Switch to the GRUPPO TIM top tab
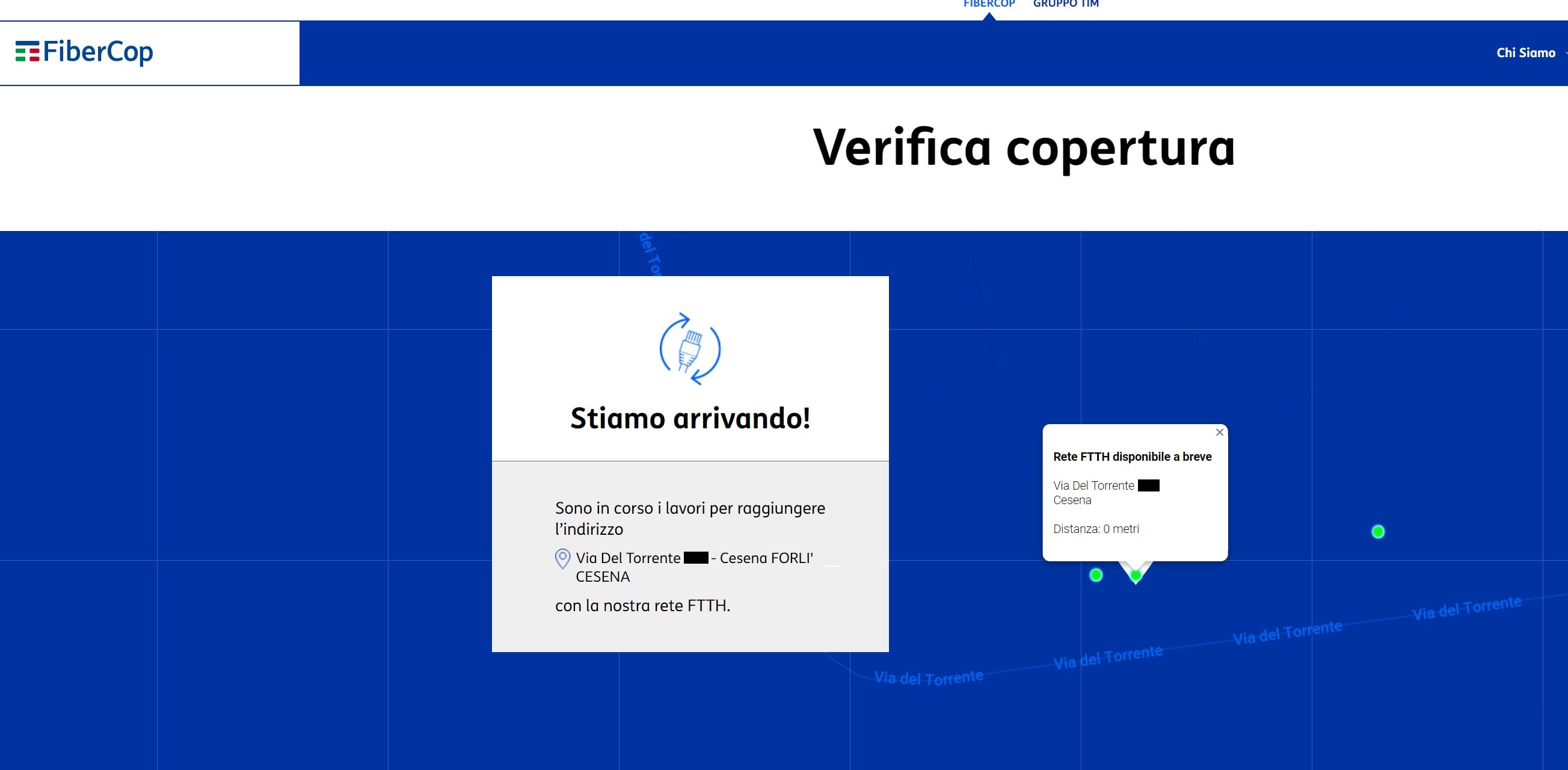Viewport: 1568px width, 770px height. point(1066,4)
